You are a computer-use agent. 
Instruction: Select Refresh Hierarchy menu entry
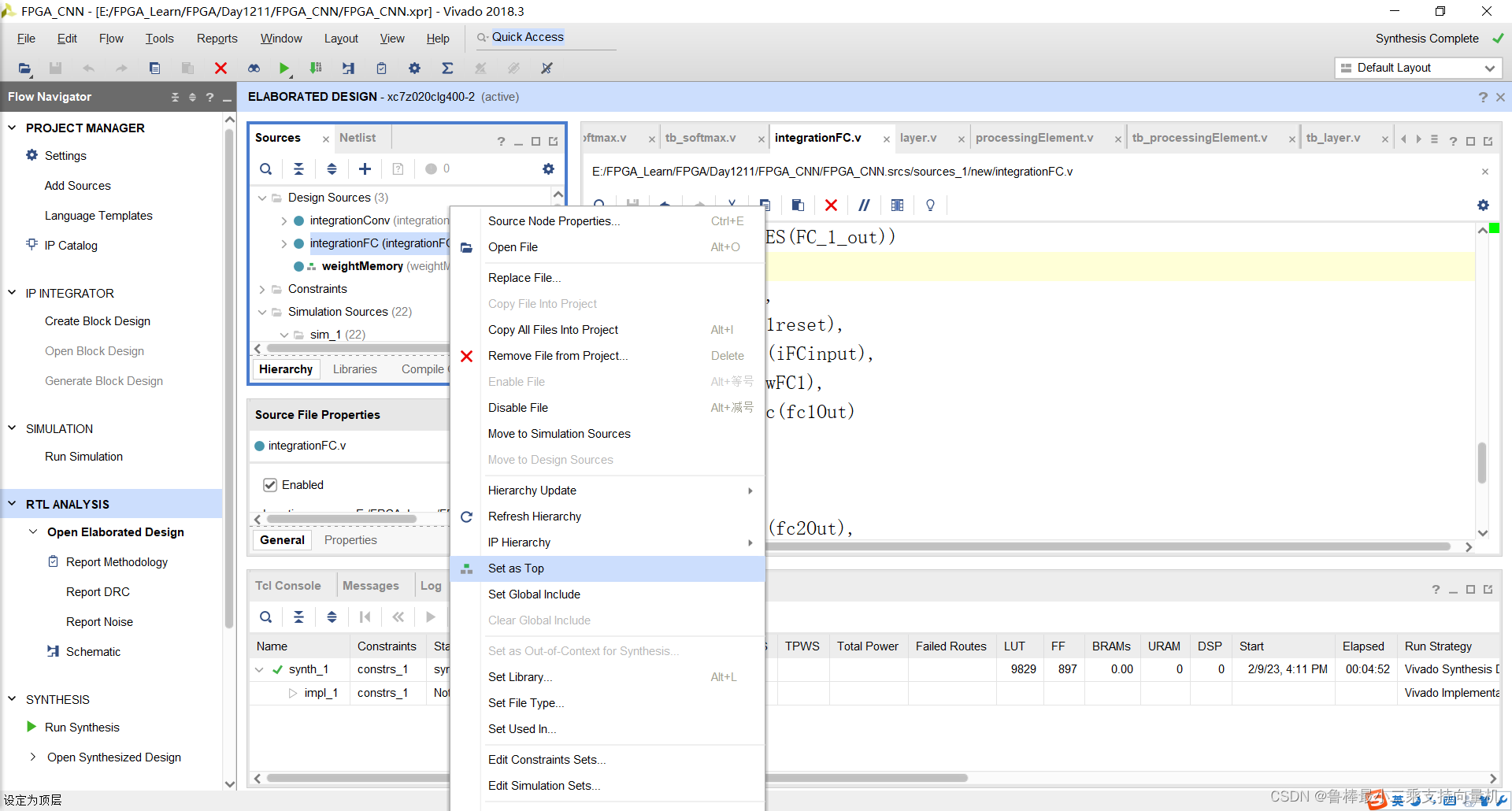tap(607, 517)
